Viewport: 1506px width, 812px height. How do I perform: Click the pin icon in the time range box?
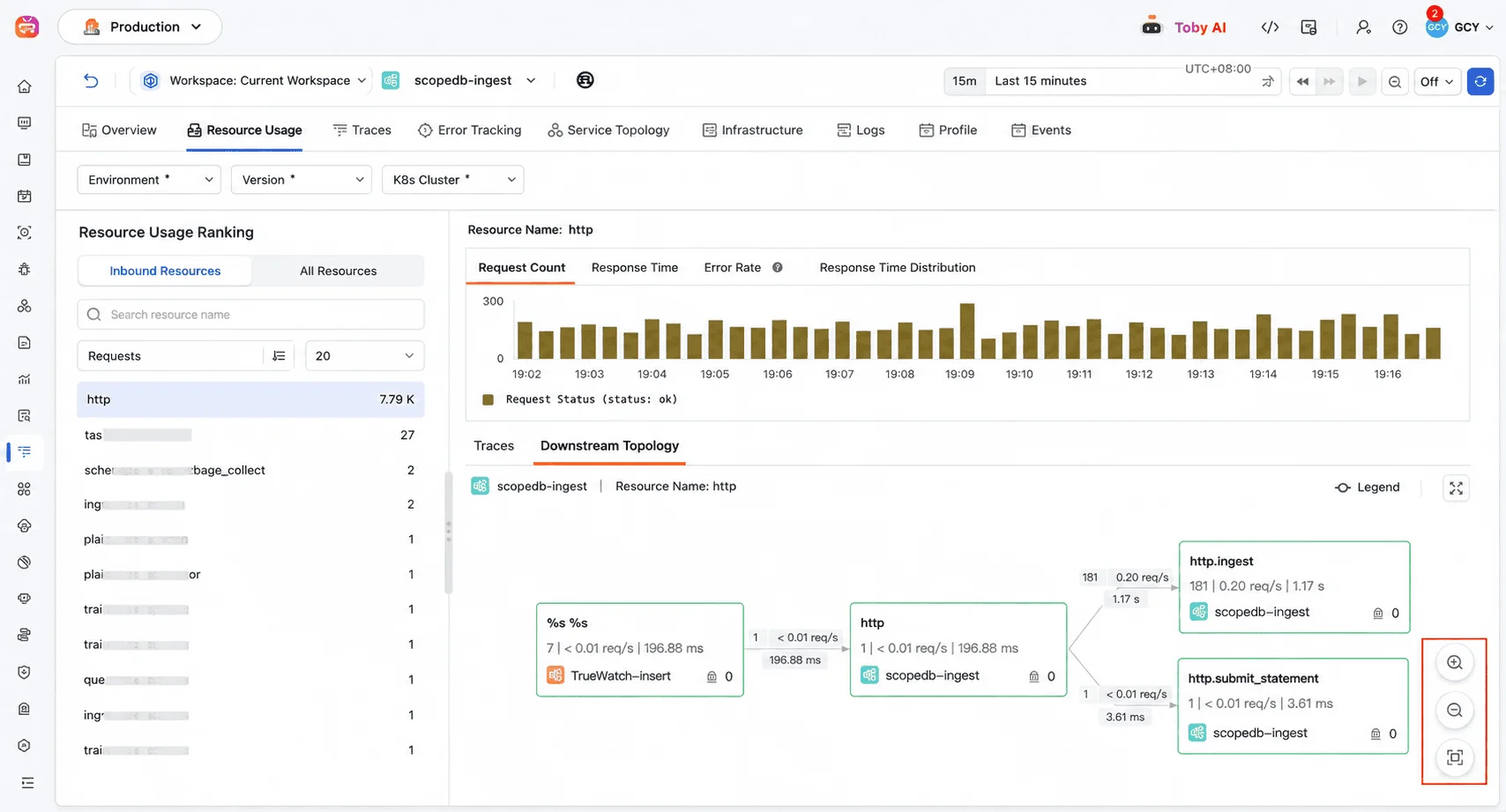1268,82
